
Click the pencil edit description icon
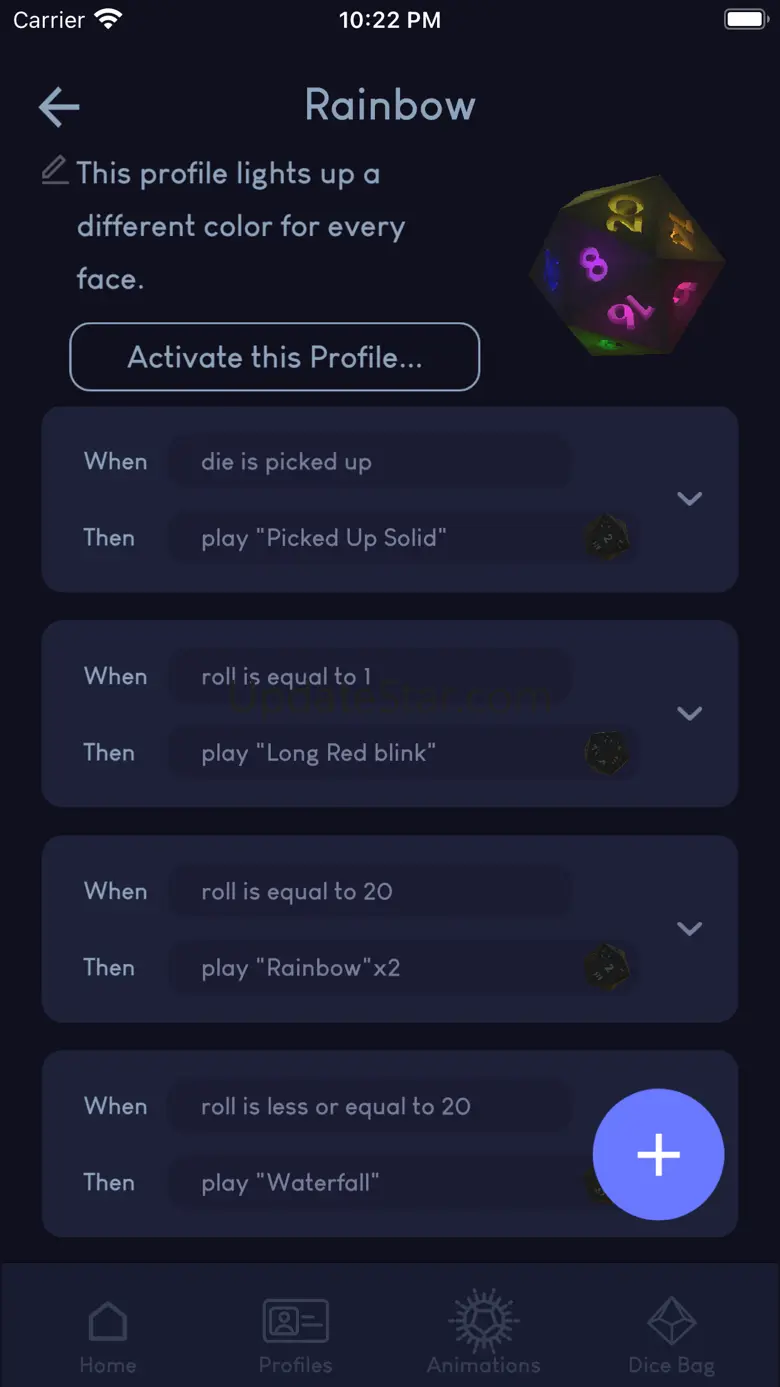coord(55,170)
